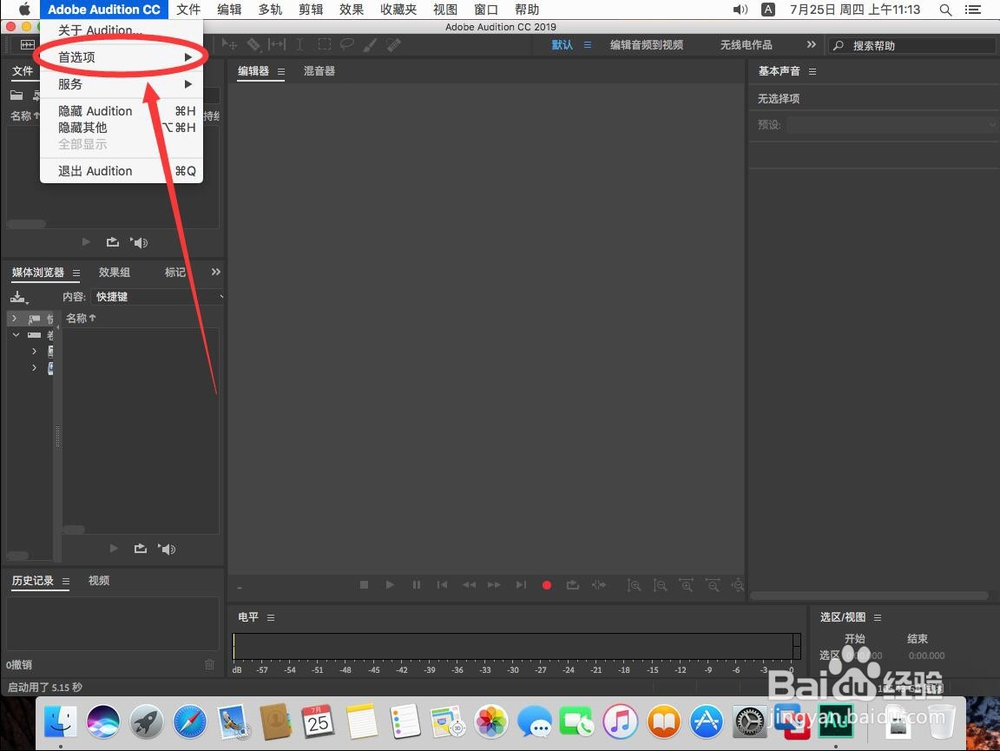This screenshot has width=1000, height=751.
Task: Toggle loop playback in media browser
Action: 140,549
